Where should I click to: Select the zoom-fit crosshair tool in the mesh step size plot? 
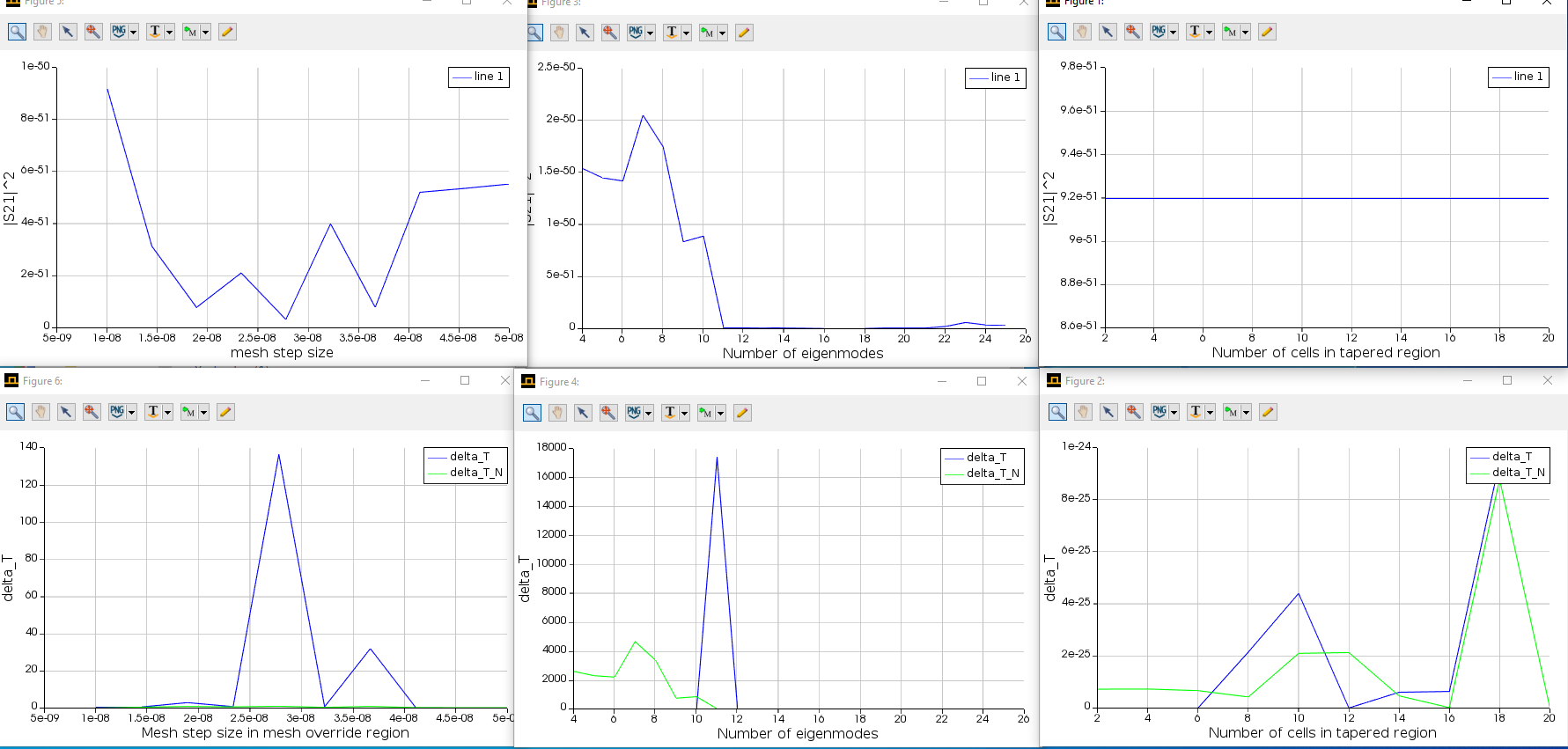pyautogui.click(x=93, y=32)
